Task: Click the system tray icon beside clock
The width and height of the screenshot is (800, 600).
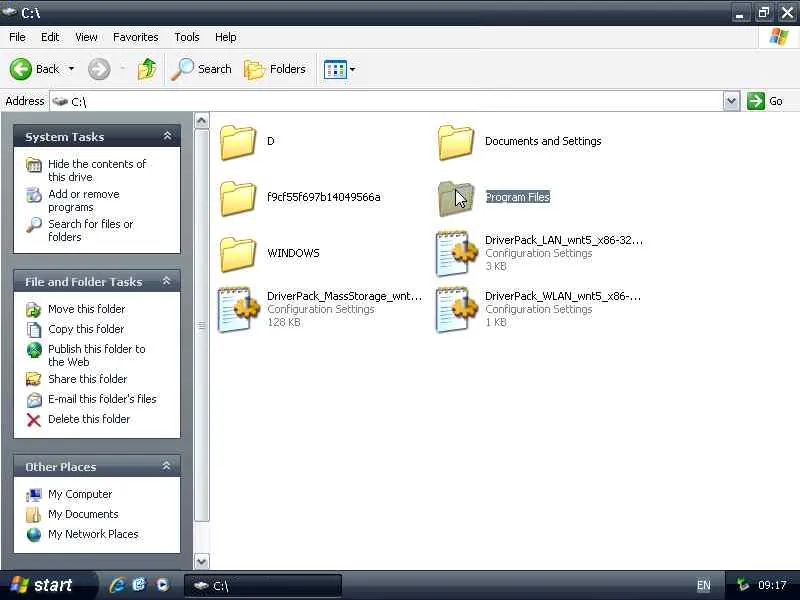Action: tap(743, 585)
